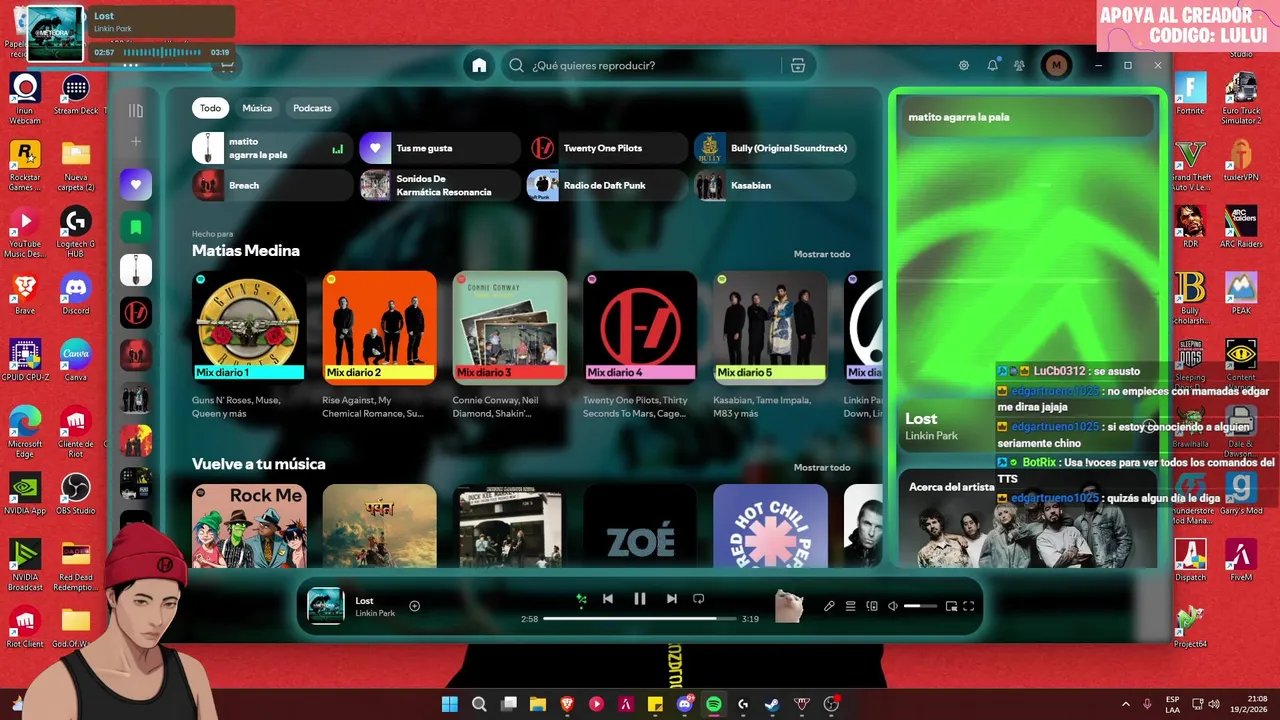Open Fortnite desktop shortcut
Screen dimensions: 1280x720
tap(1190, 95)
